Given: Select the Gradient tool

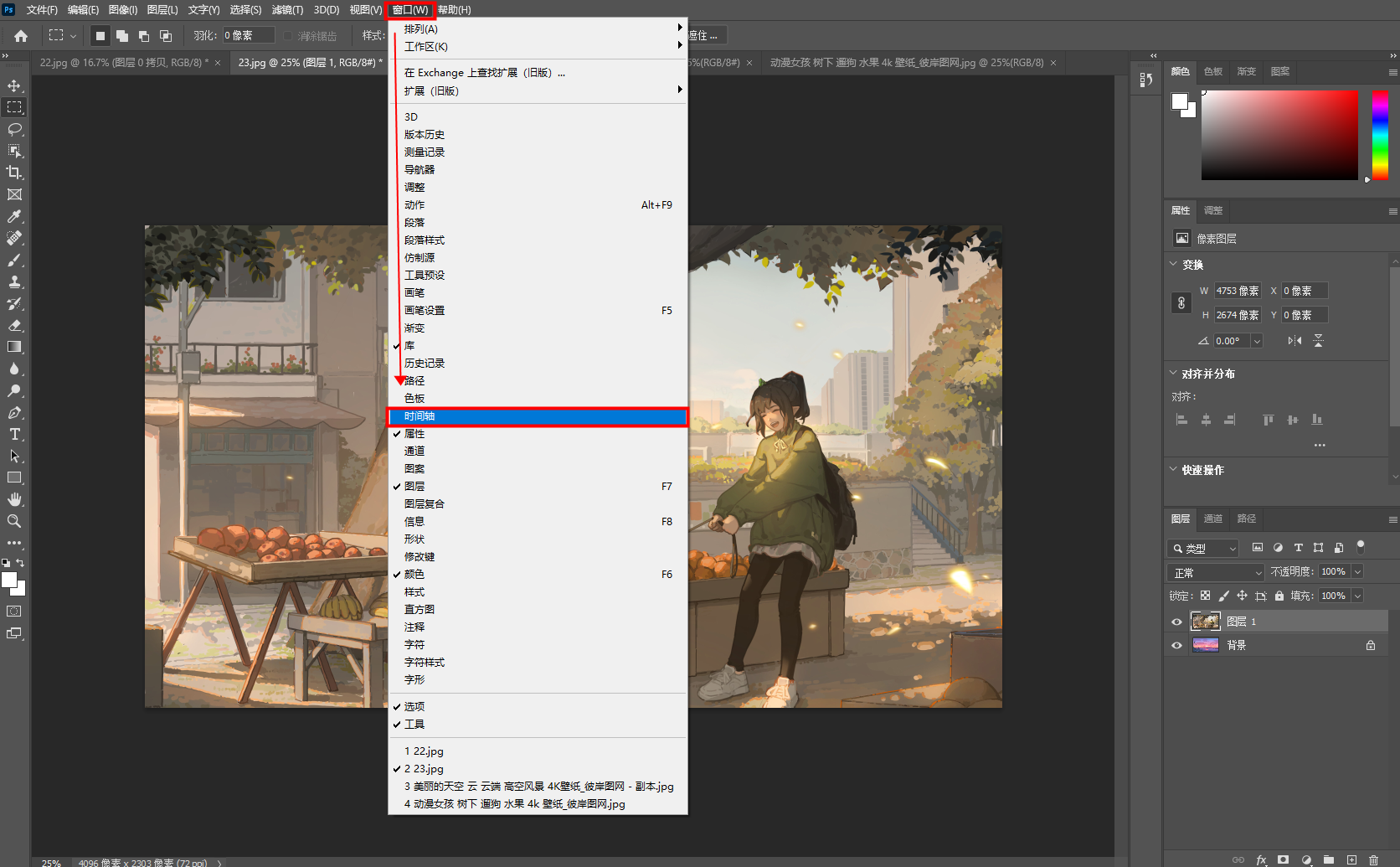Looking at the screenshot, I should pyautogui.click(x=14, y=347).
